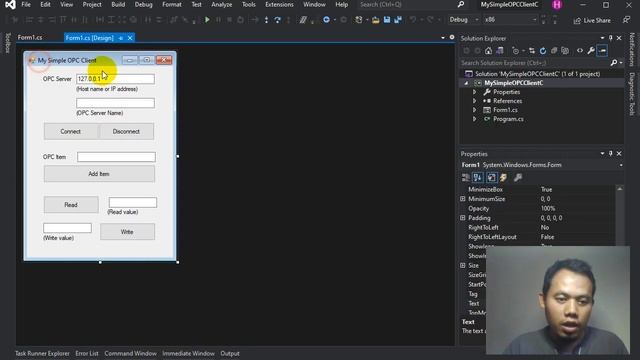
Task: Toggle Alphabetical sort in Properties panel
Action: tap(478, 178)
